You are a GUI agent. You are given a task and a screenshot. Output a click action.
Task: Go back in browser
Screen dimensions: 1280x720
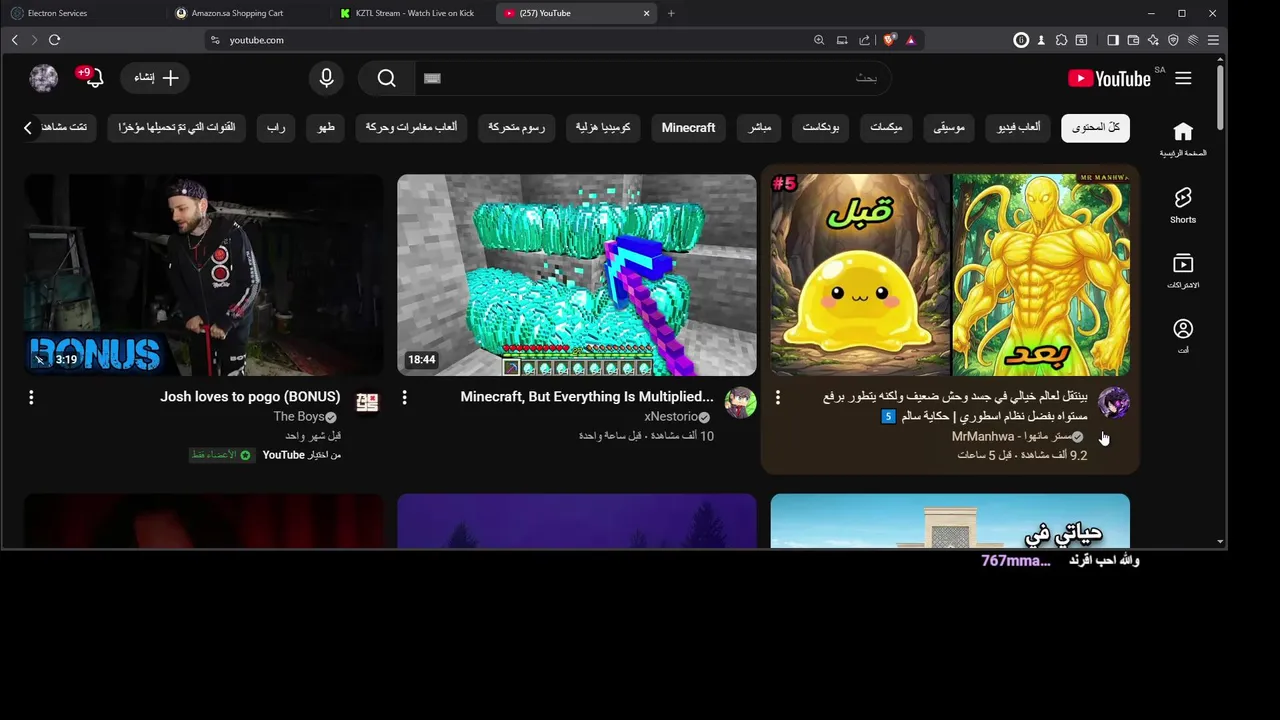coord(14,40)
